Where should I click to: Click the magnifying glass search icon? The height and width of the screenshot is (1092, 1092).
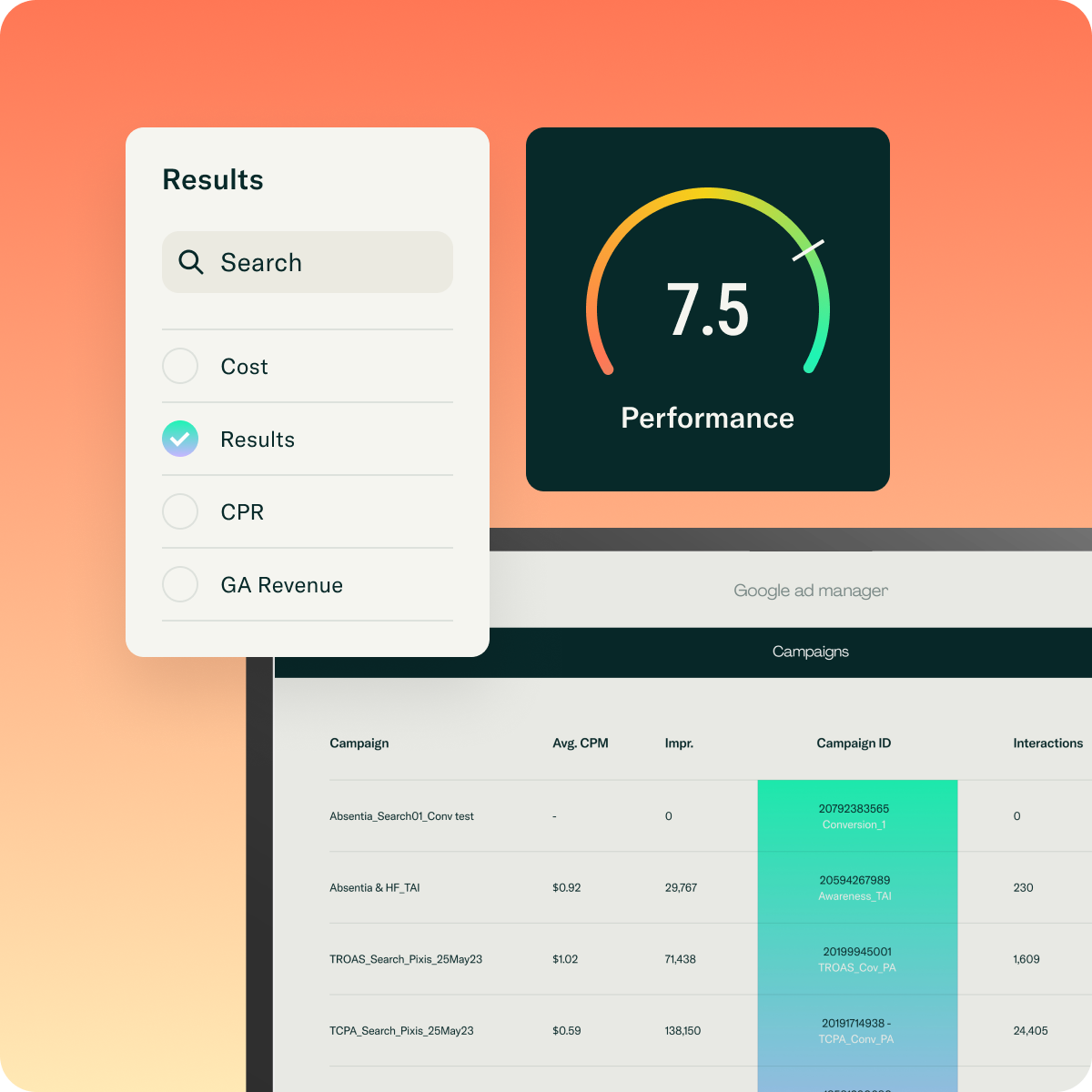coord(190,262)
